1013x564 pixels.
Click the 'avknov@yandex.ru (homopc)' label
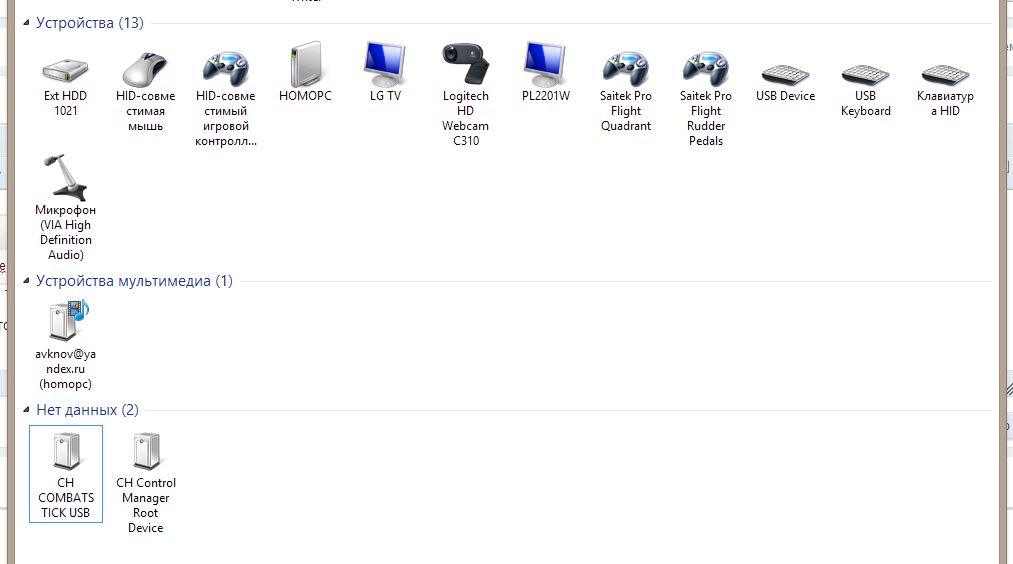click(x=65, y=369)
